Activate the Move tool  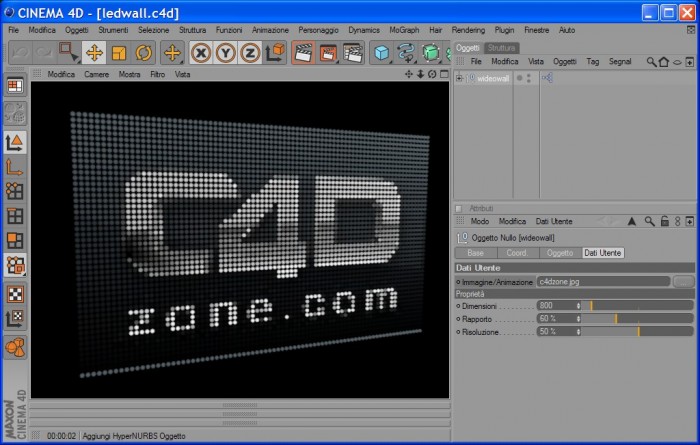pyautogui.click(x=94, y=53)
